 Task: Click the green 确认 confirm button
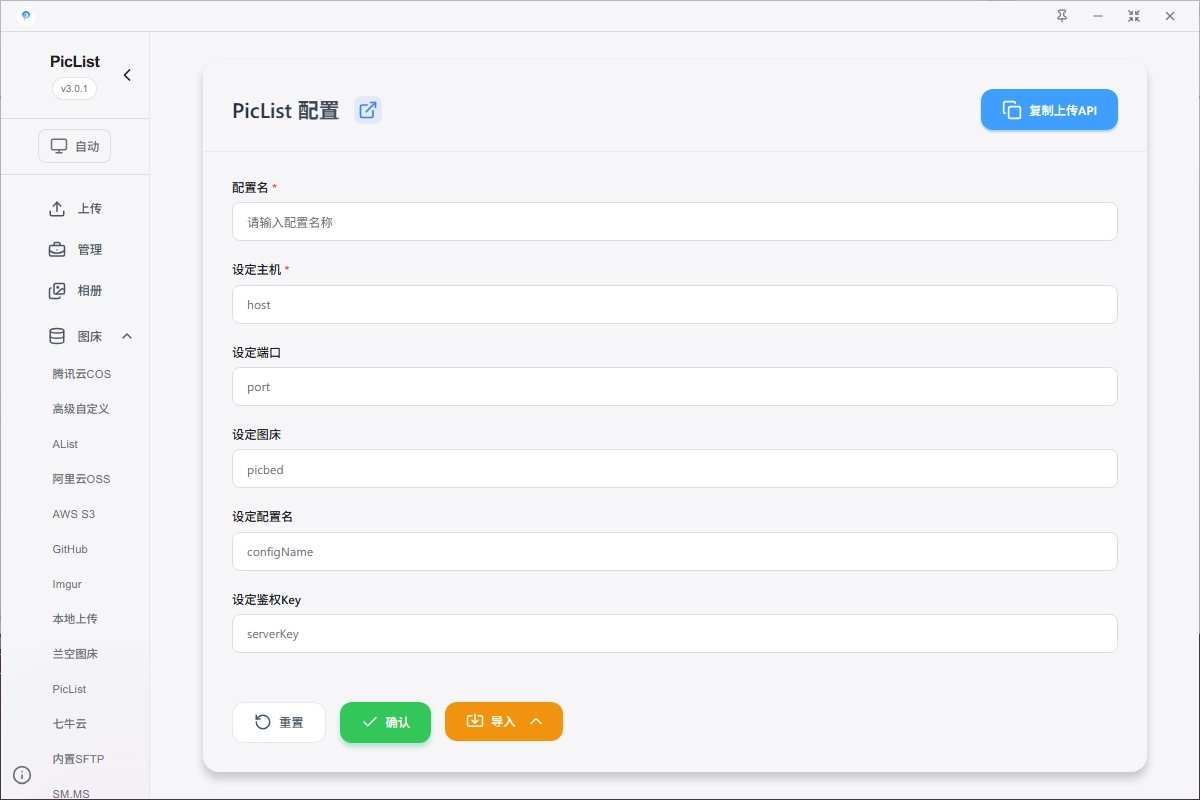coord(385,722)
